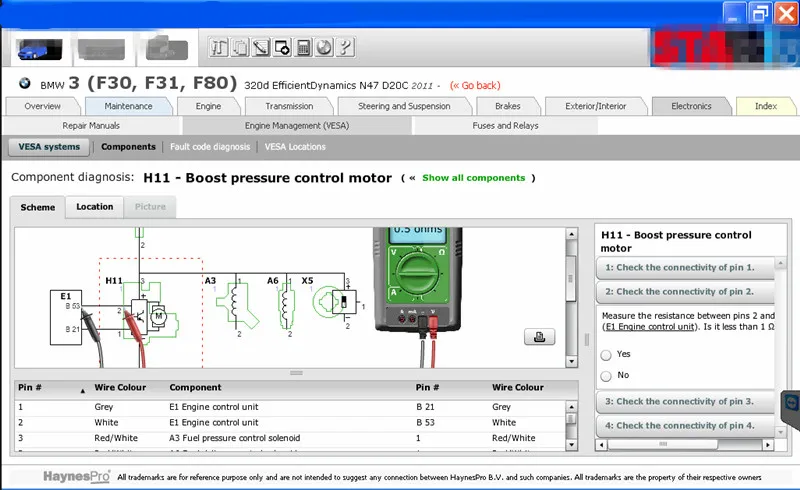Click the copy documents toolbar icon

[x=240, y=47]
